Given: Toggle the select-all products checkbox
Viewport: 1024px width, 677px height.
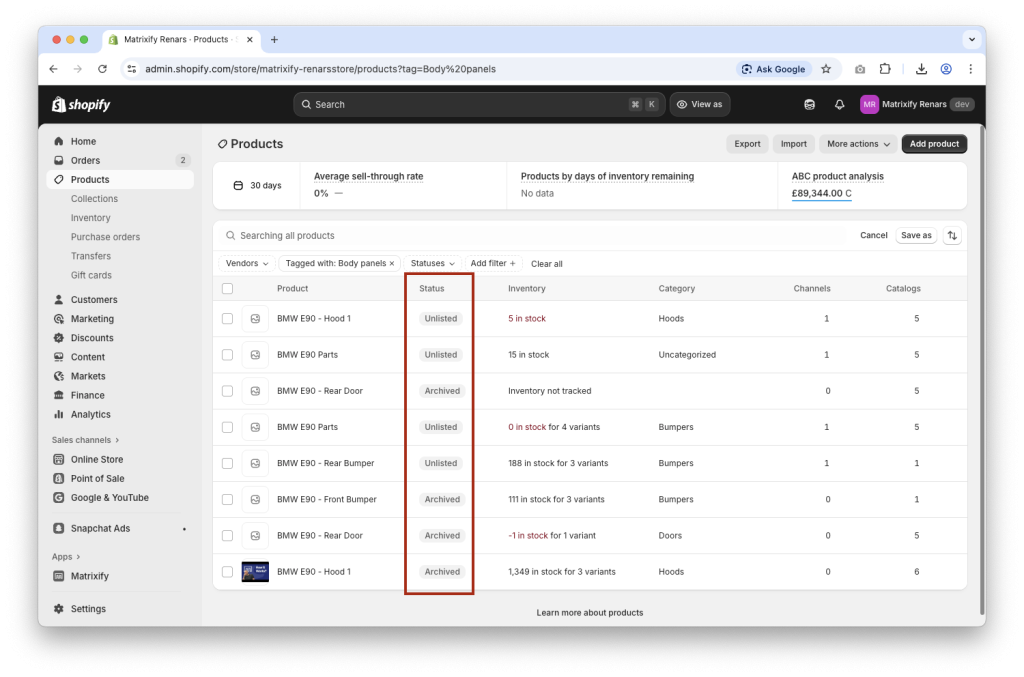Looking at the screenshot, I should (228, 288).
